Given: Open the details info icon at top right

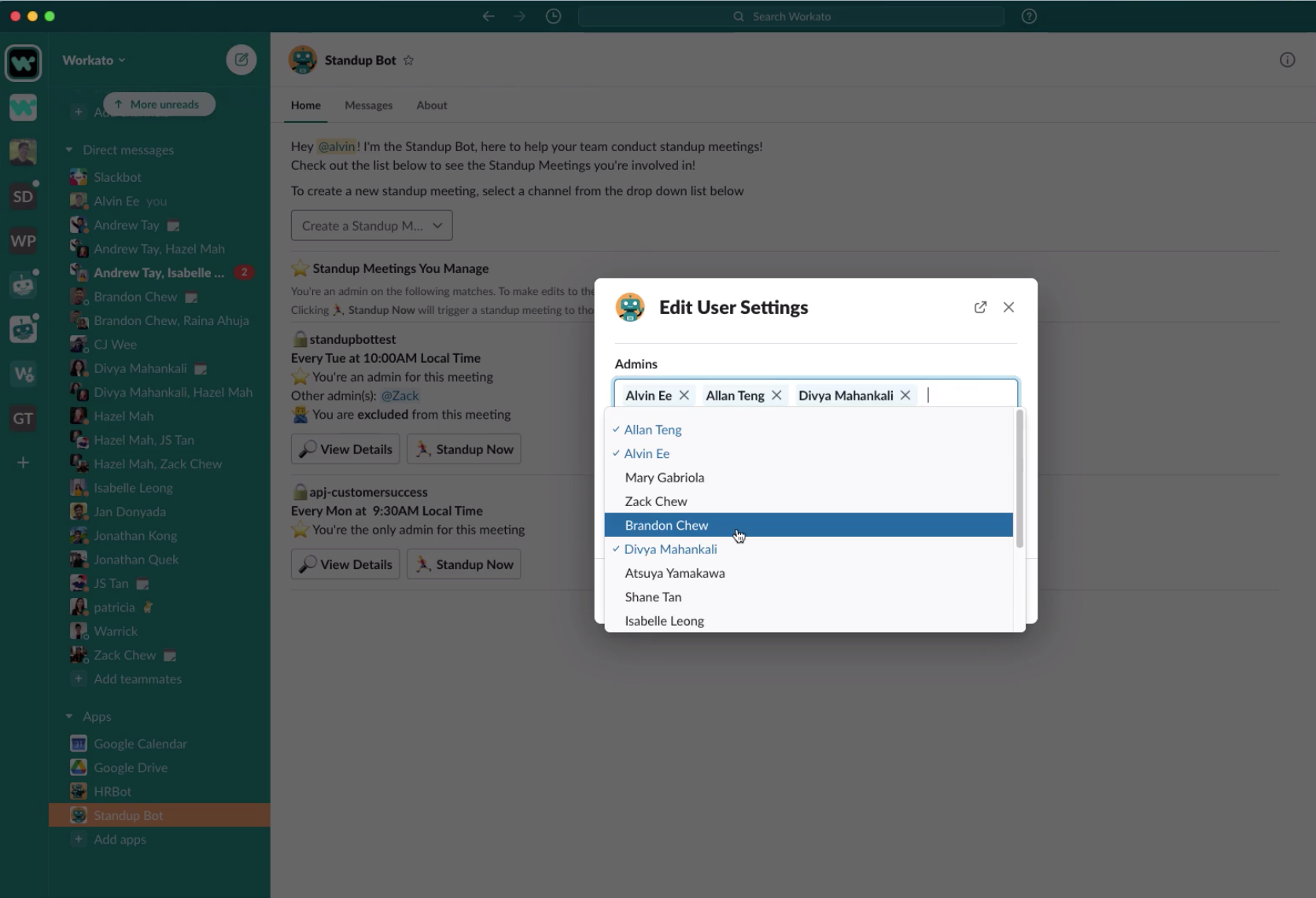Looking at the screenshot, I should 1288,60.
